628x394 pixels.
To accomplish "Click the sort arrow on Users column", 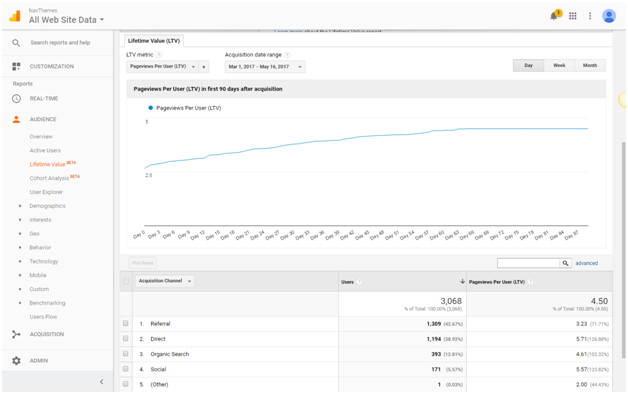I will 462,281.
